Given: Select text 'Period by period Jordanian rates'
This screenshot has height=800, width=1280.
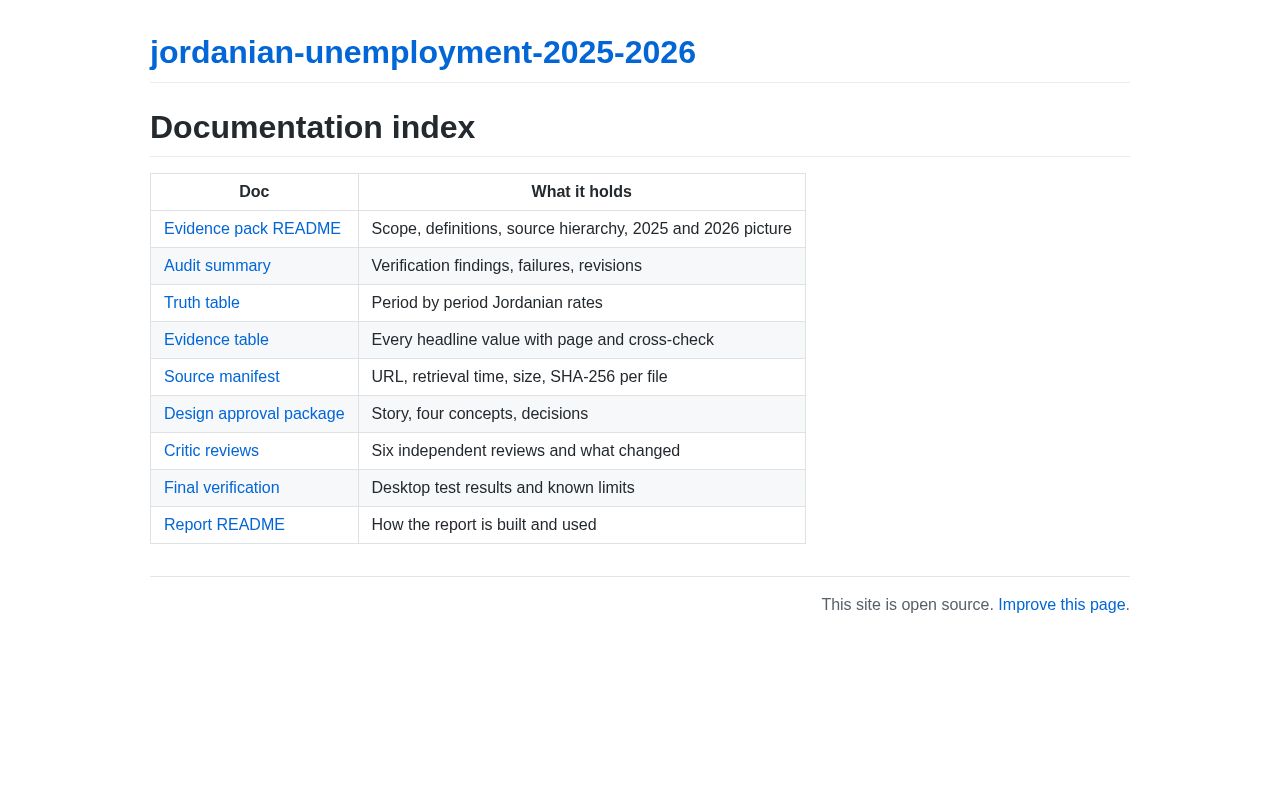Looking at the screenshot, I should [x=487, y=303].
